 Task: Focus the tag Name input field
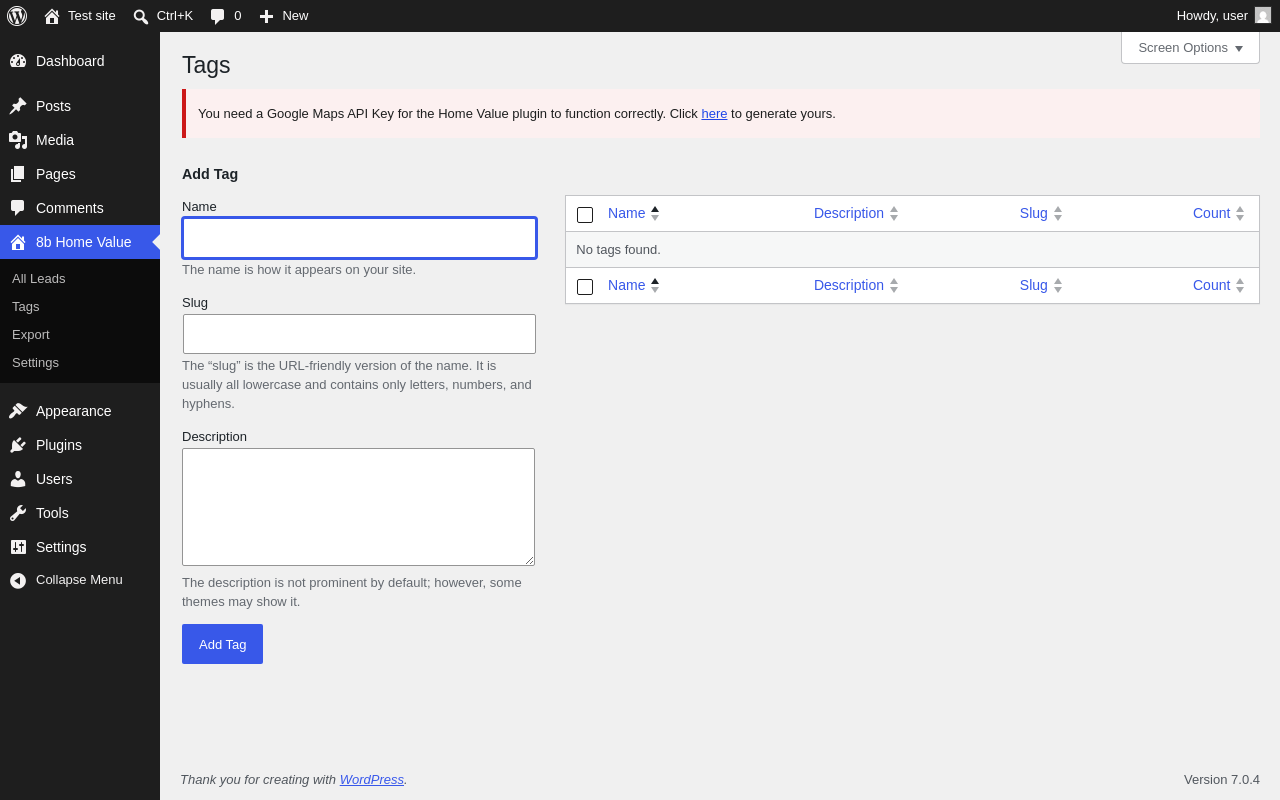[x=359, y=238]
